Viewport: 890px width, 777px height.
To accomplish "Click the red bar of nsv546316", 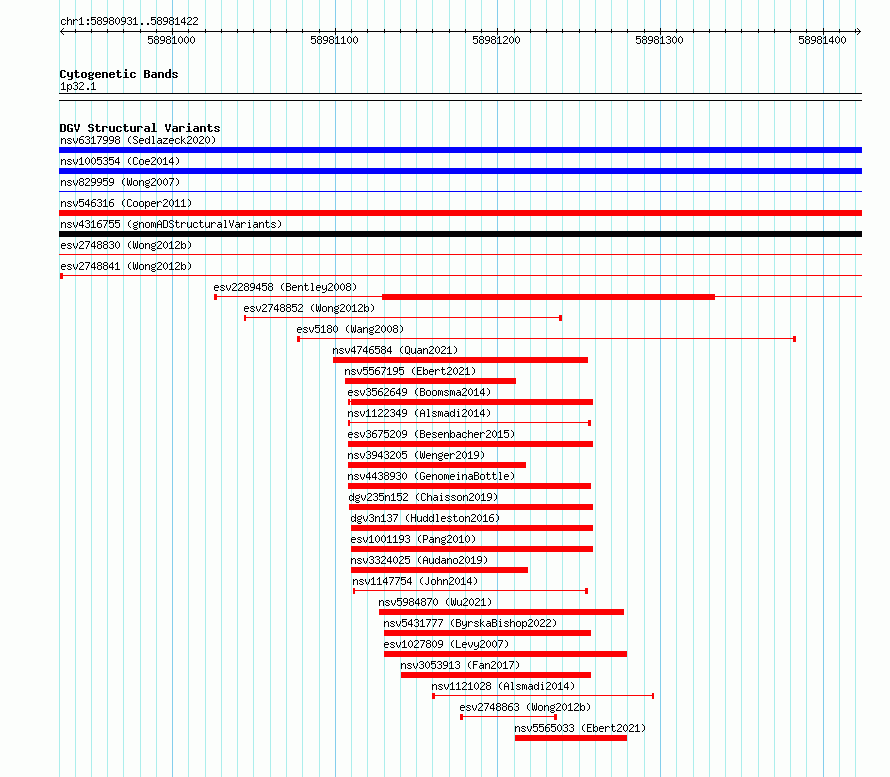I will pos(460,213).
